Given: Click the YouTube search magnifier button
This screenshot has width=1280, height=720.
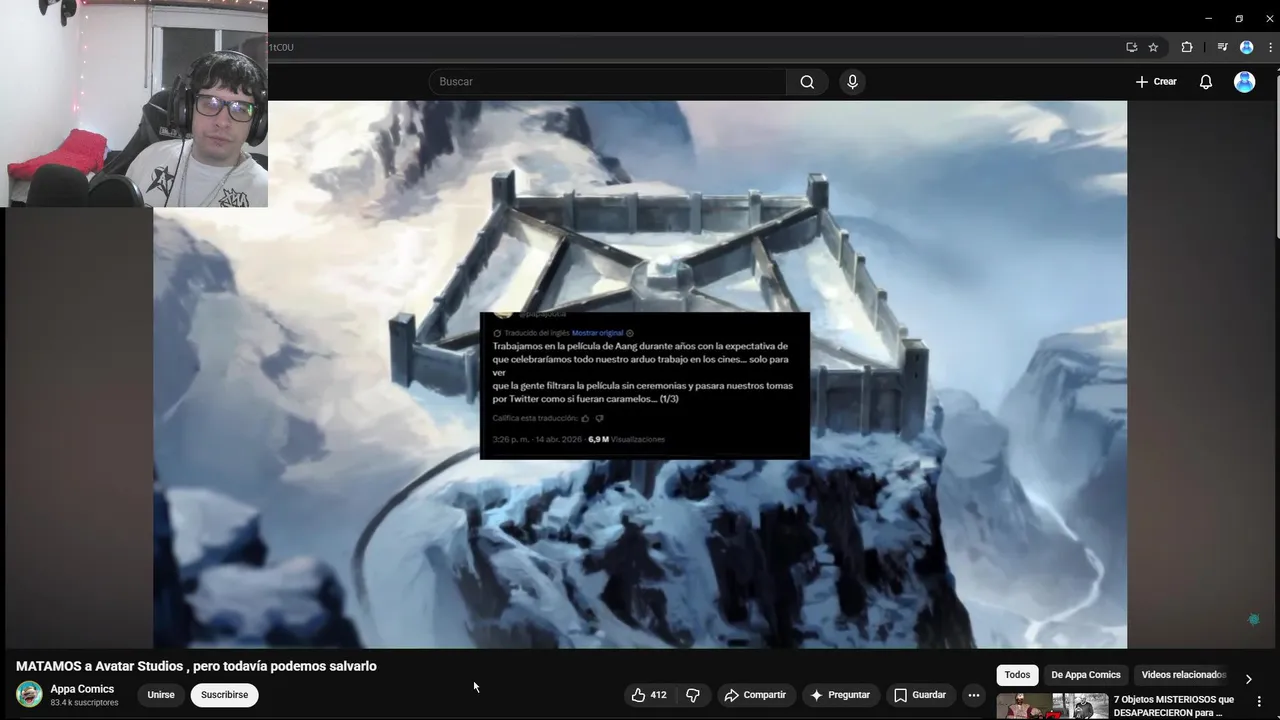Looking at the screenshot, I should [x=807, y=82].
